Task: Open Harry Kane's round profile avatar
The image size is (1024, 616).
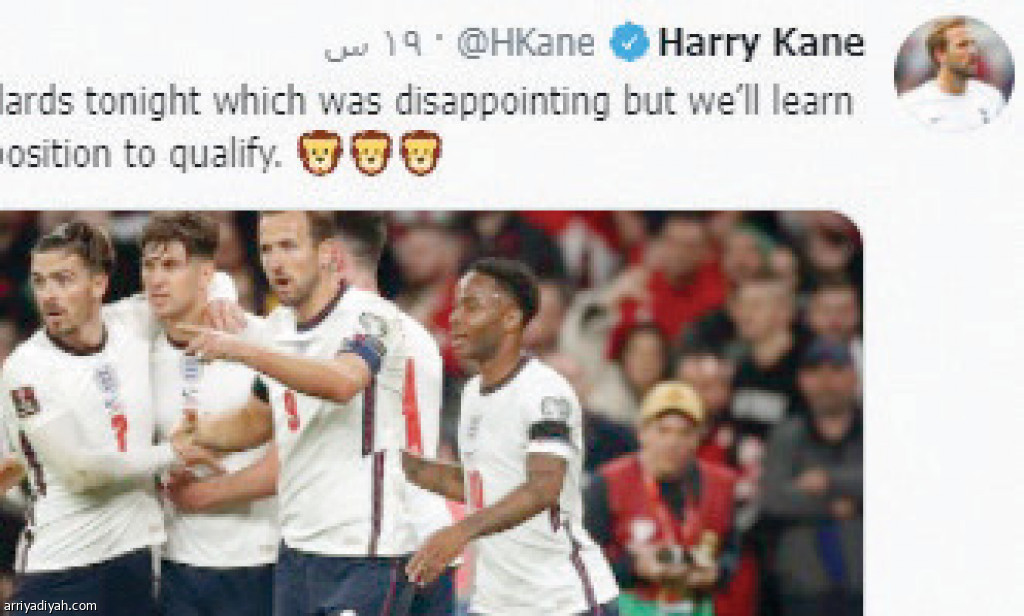Action: pos(954,73)
